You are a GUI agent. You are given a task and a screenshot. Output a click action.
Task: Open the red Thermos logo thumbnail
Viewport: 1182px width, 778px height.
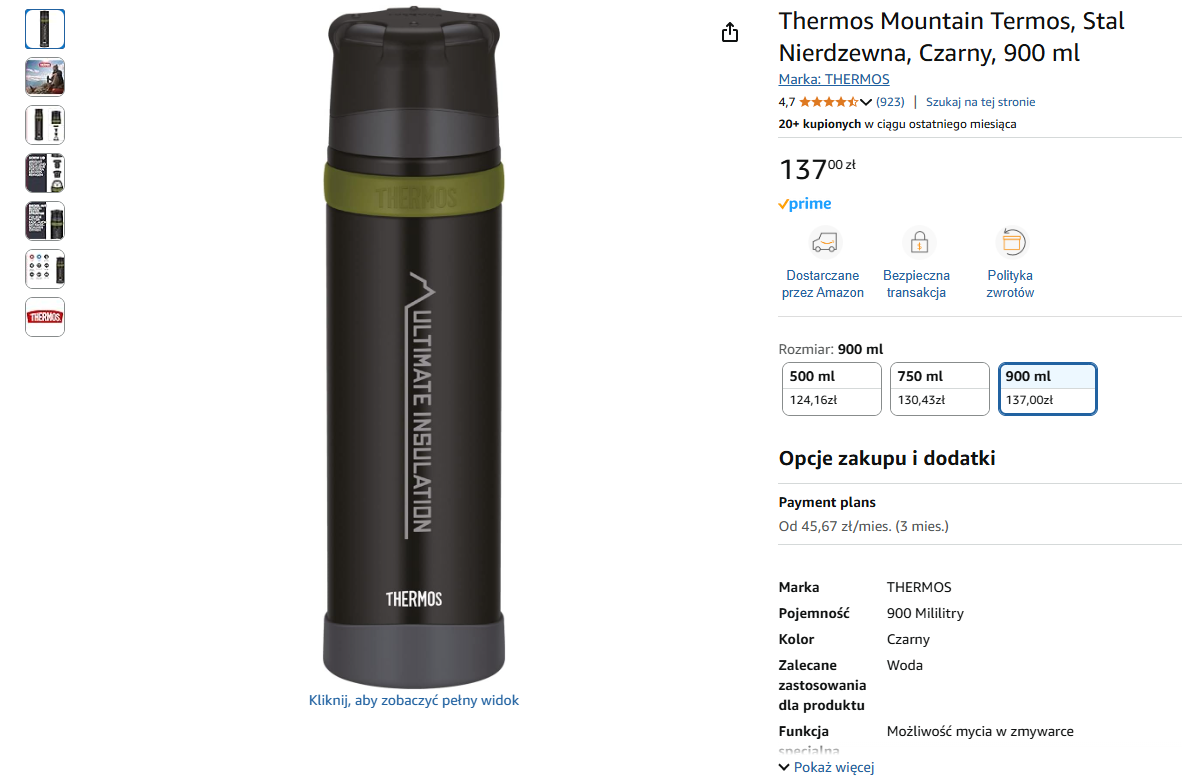coord(45,317)
